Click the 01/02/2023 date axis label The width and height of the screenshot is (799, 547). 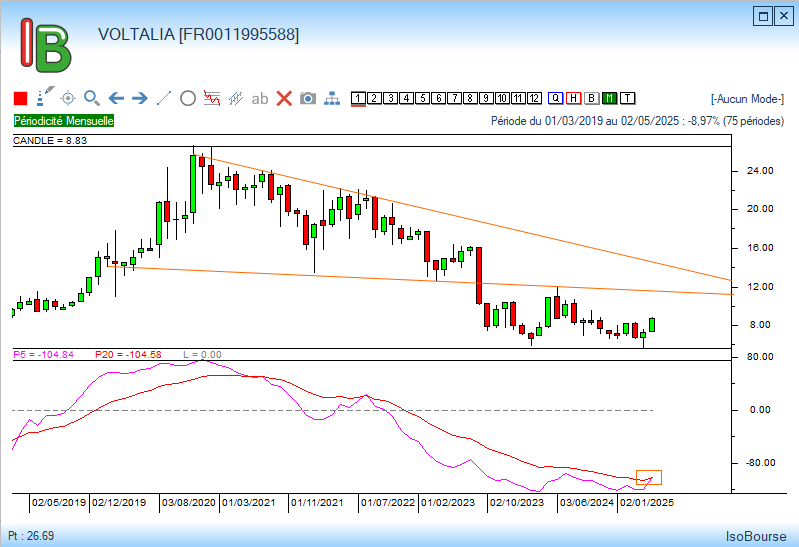(x=447, y=503)
